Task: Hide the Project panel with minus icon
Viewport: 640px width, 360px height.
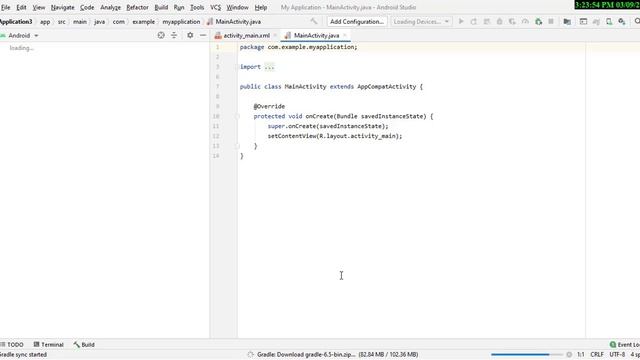Action: (x=203, y=36)
